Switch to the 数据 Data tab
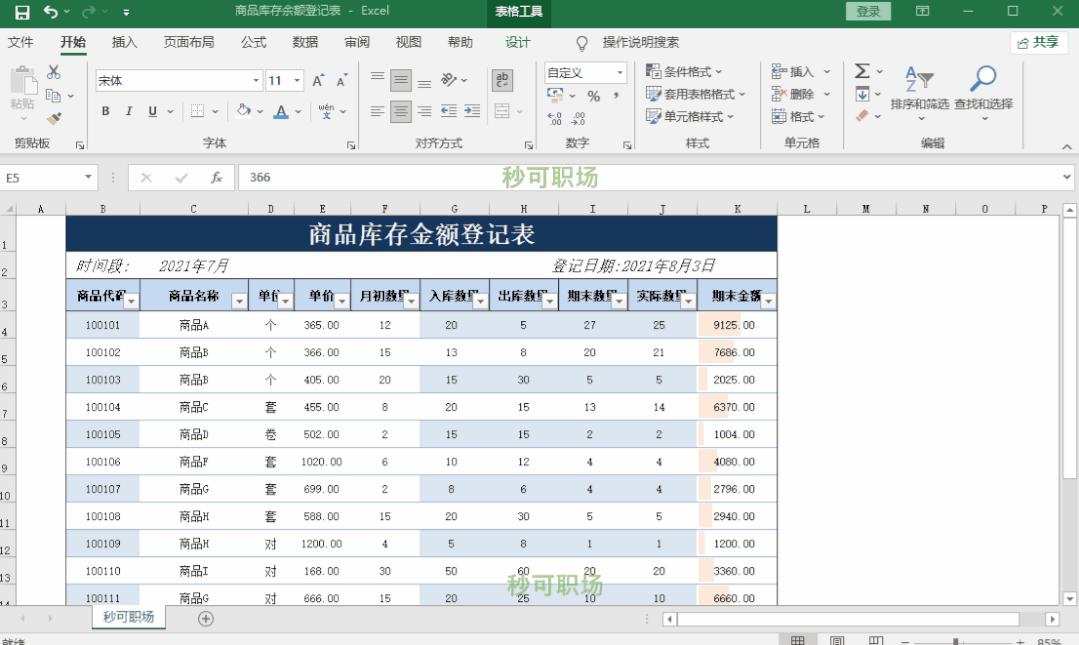The image size is (1079, 645). coord(305,42)
